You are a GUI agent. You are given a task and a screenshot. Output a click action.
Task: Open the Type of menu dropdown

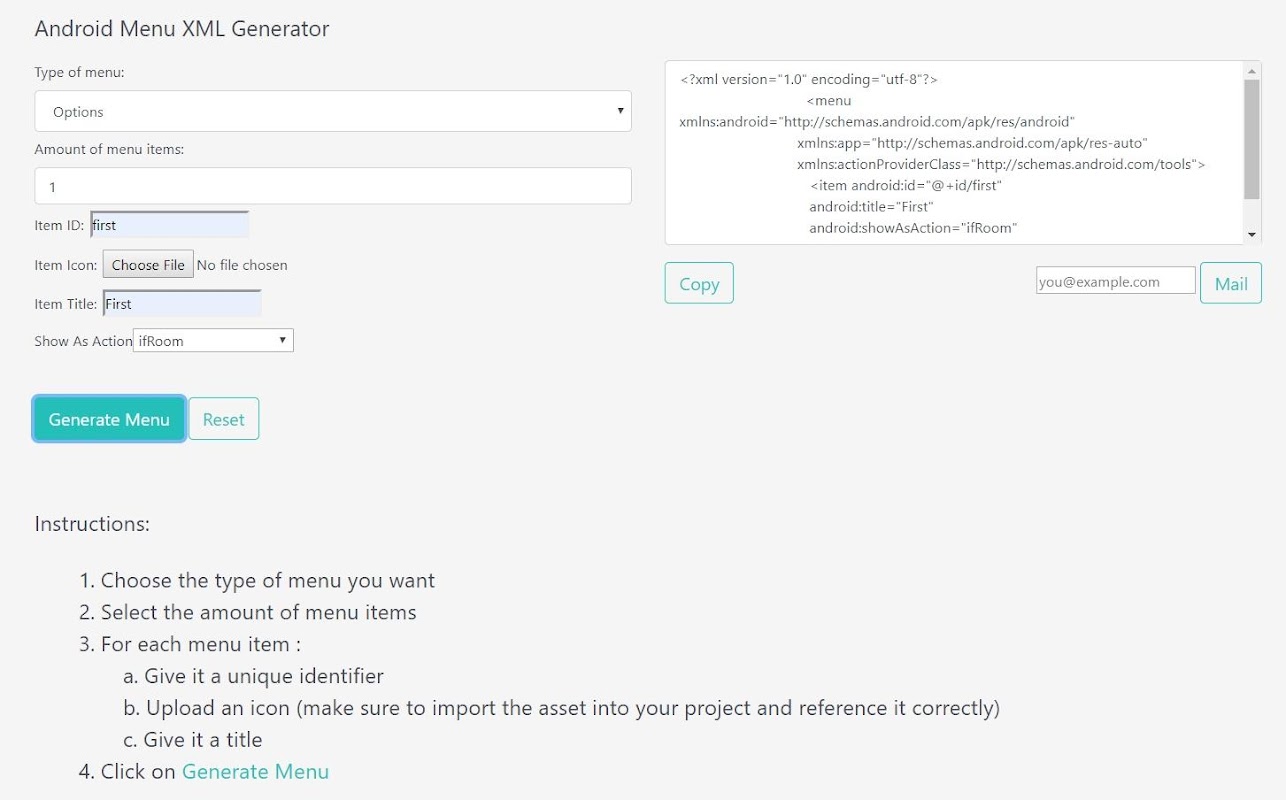coord(333,111)
